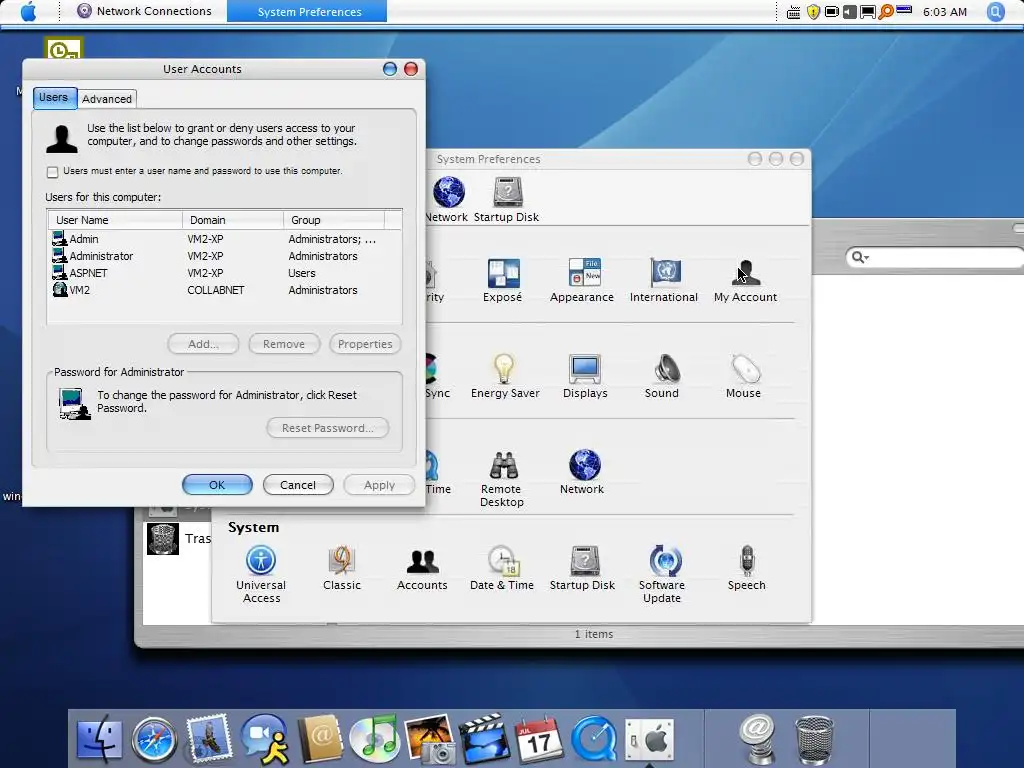Viewport: 1024px width, 768px height.
Task: Sort by the Group column header
Action: (x=334, y=220)
